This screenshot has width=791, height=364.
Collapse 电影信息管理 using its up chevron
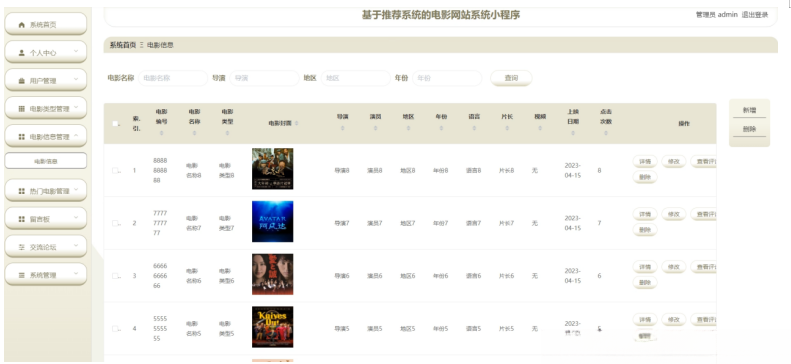(76, 136)
